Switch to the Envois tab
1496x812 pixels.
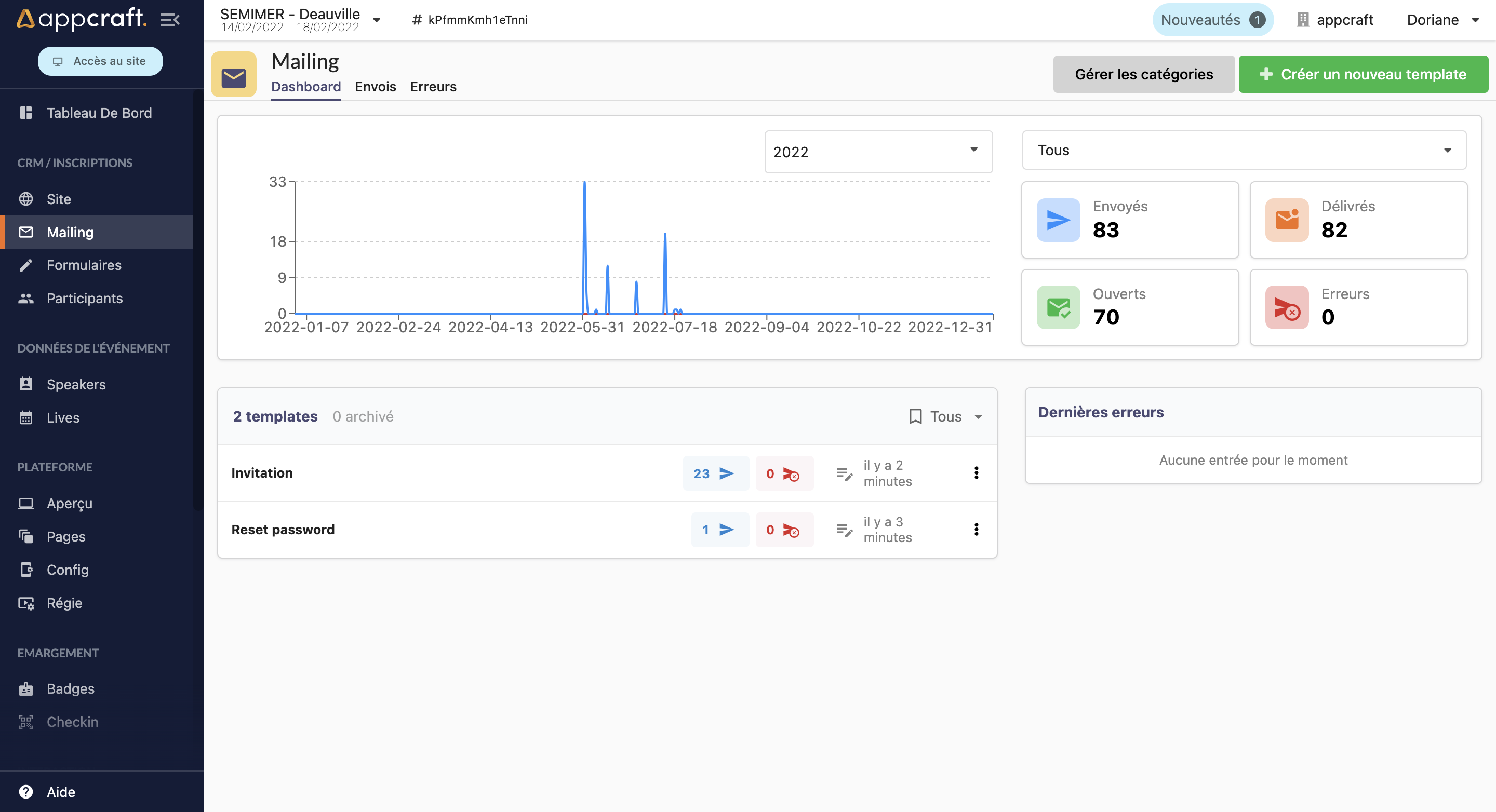click(x=375, y=87)
